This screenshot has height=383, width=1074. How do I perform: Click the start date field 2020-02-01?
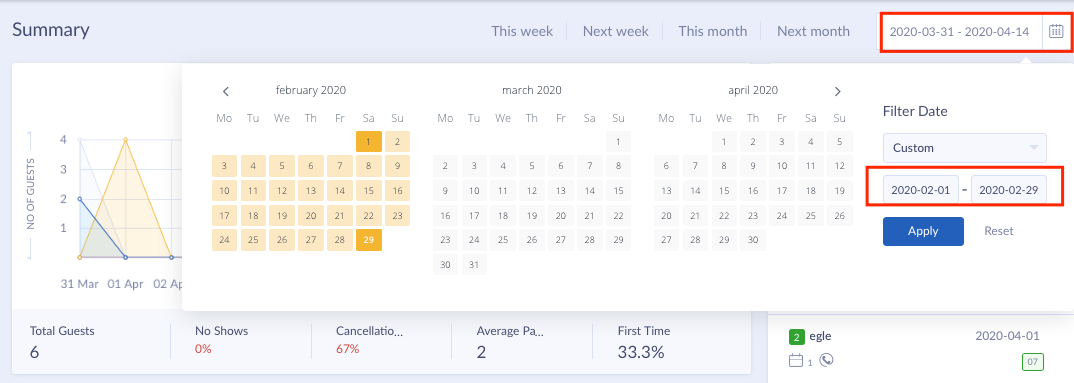click(921, 190)
